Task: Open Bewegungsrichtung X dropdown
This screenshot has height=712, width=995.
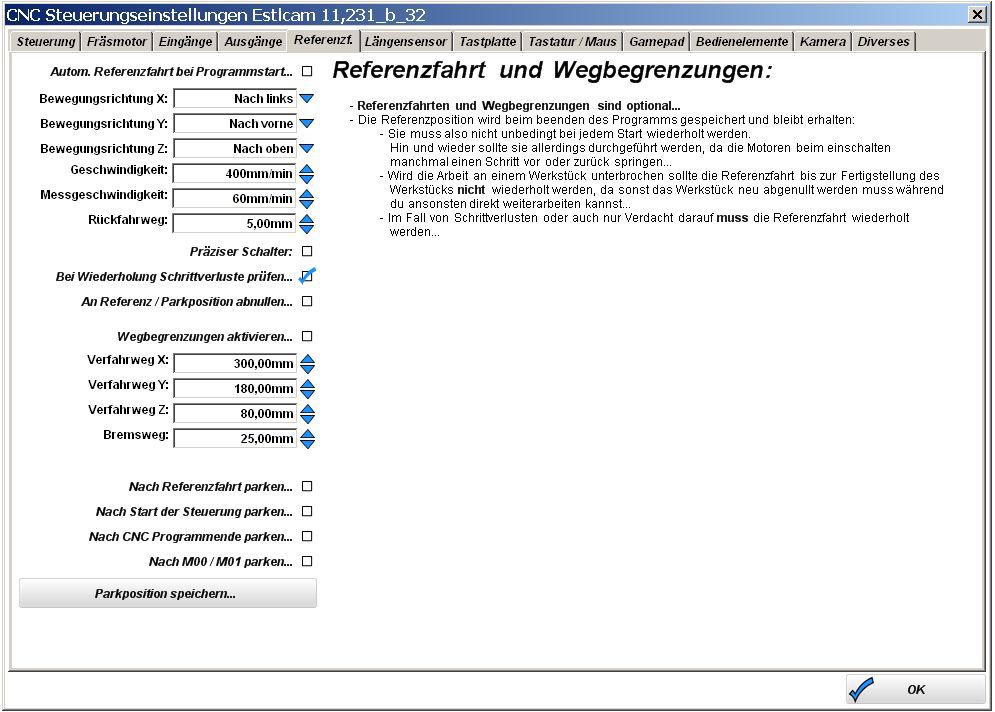Action: (x=307, y=99)
